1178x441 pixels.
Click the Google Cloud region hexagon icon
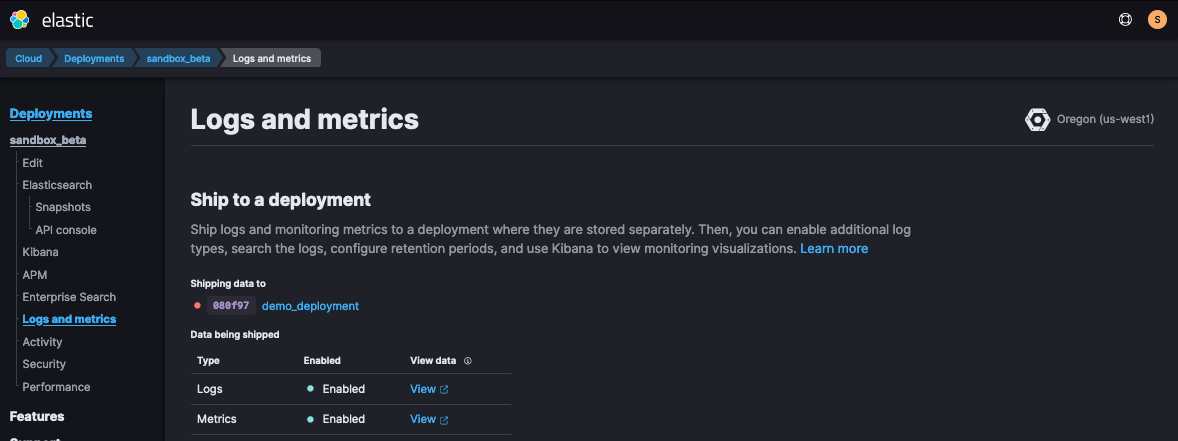tap(1038, 119)
